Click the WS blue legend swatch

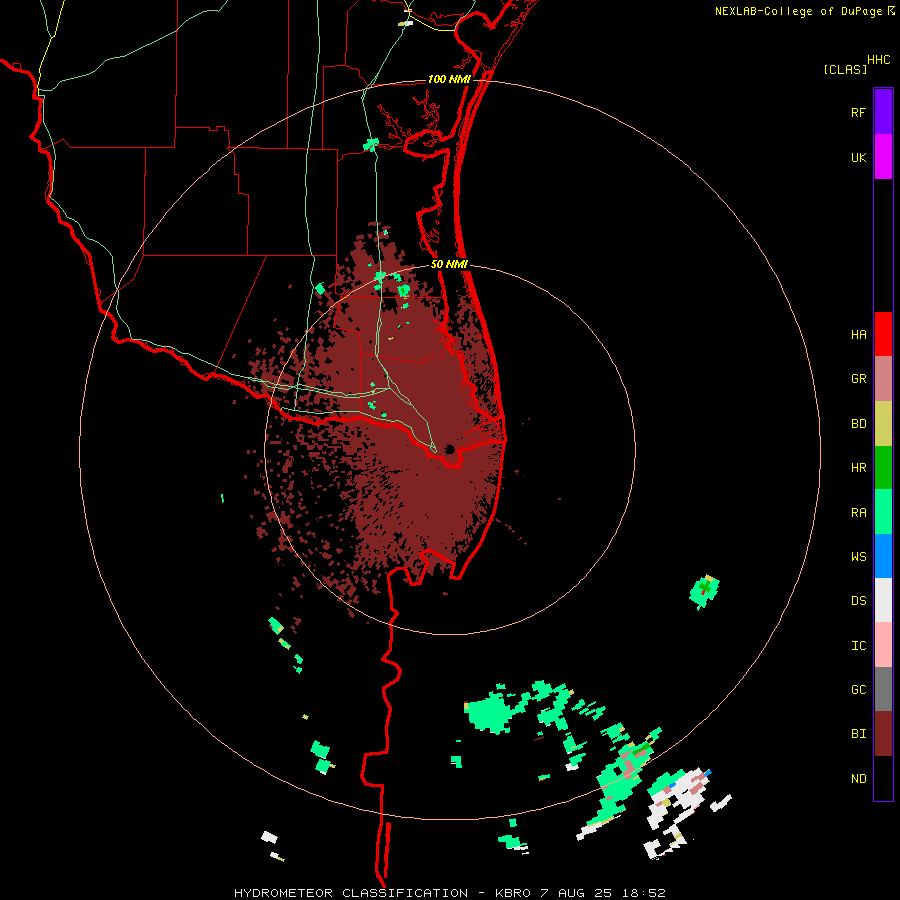(x=883, y=556)
